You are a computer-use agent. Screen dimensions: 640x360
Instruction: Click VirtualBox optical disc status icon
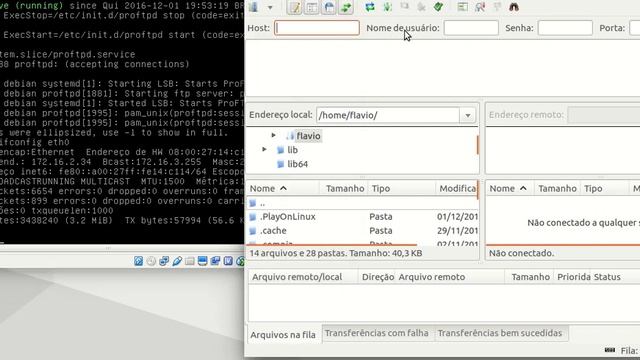tap(151, 261)
